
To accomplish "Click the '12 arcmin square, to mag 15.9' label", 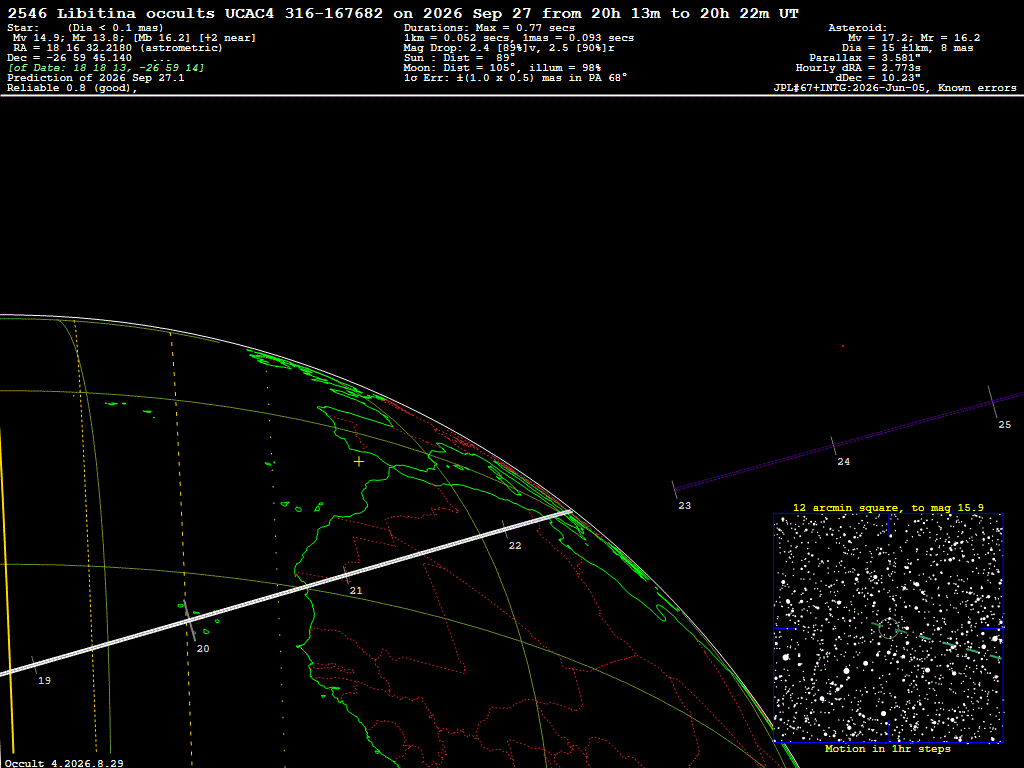I will (x=888, y=507).
